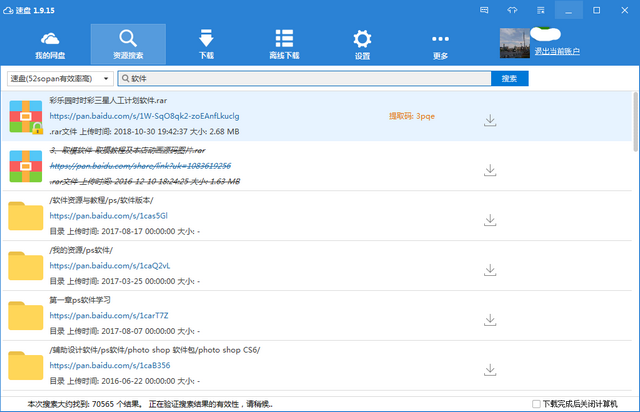Screen dimensions: 640x412
Task: Click the message icon in title bar
Action: pos(484,10)
